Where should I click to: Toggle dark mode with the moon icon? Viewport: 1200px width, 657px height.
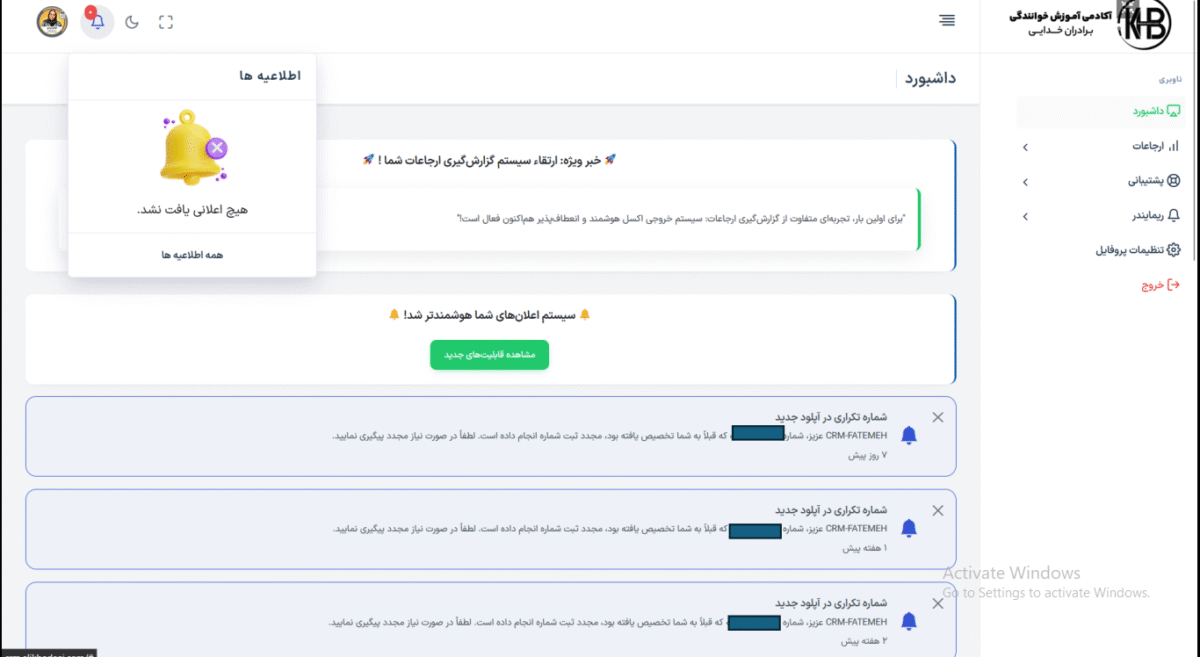coord(132,22)
